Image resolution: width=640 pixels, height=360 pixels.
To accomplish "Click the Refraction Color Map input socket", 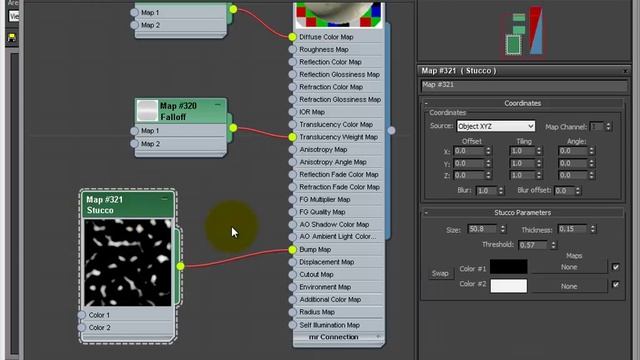I will (x=292, y=87).
